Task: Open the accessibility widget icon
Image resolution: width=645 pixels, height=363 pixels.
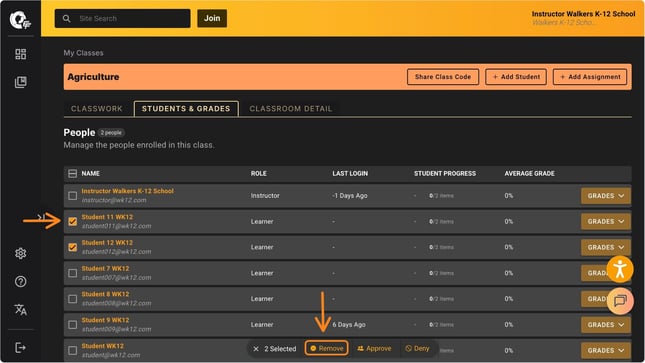Action: (619, 270)
